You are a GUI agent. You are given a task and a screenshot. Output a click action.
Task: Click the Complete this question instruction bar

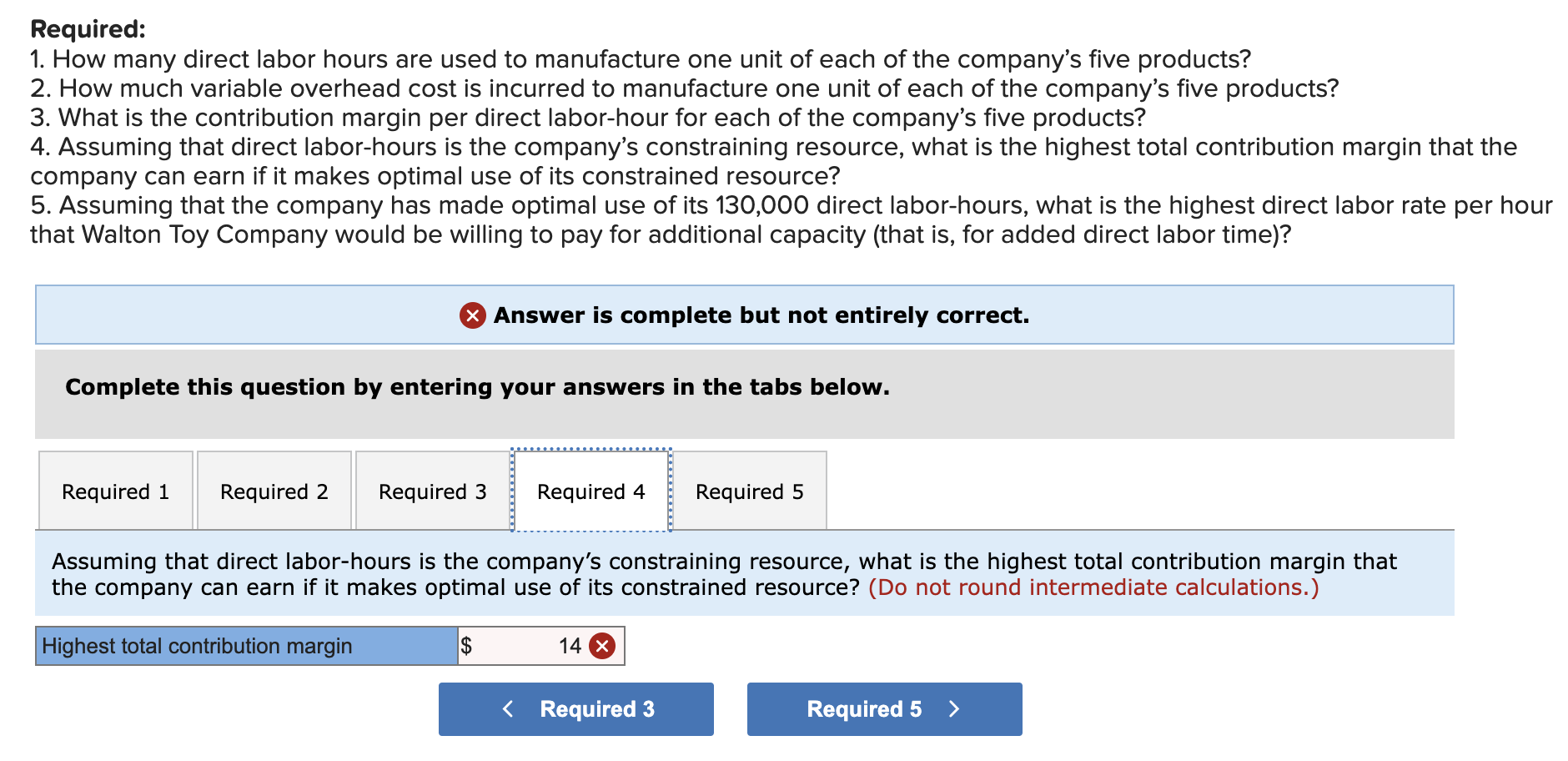click(x=478, y=386)
